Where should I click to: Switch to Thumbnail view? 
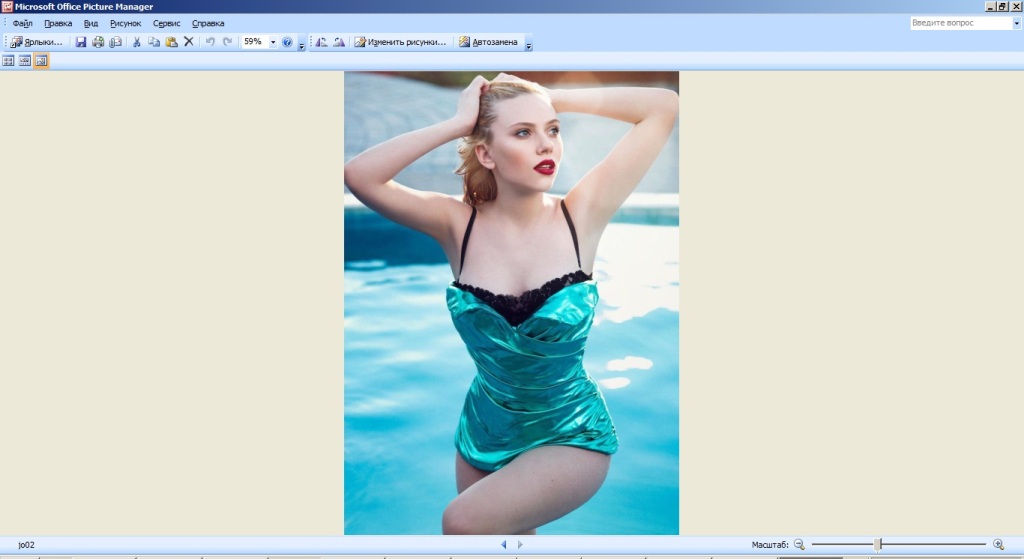click(9, 61)
